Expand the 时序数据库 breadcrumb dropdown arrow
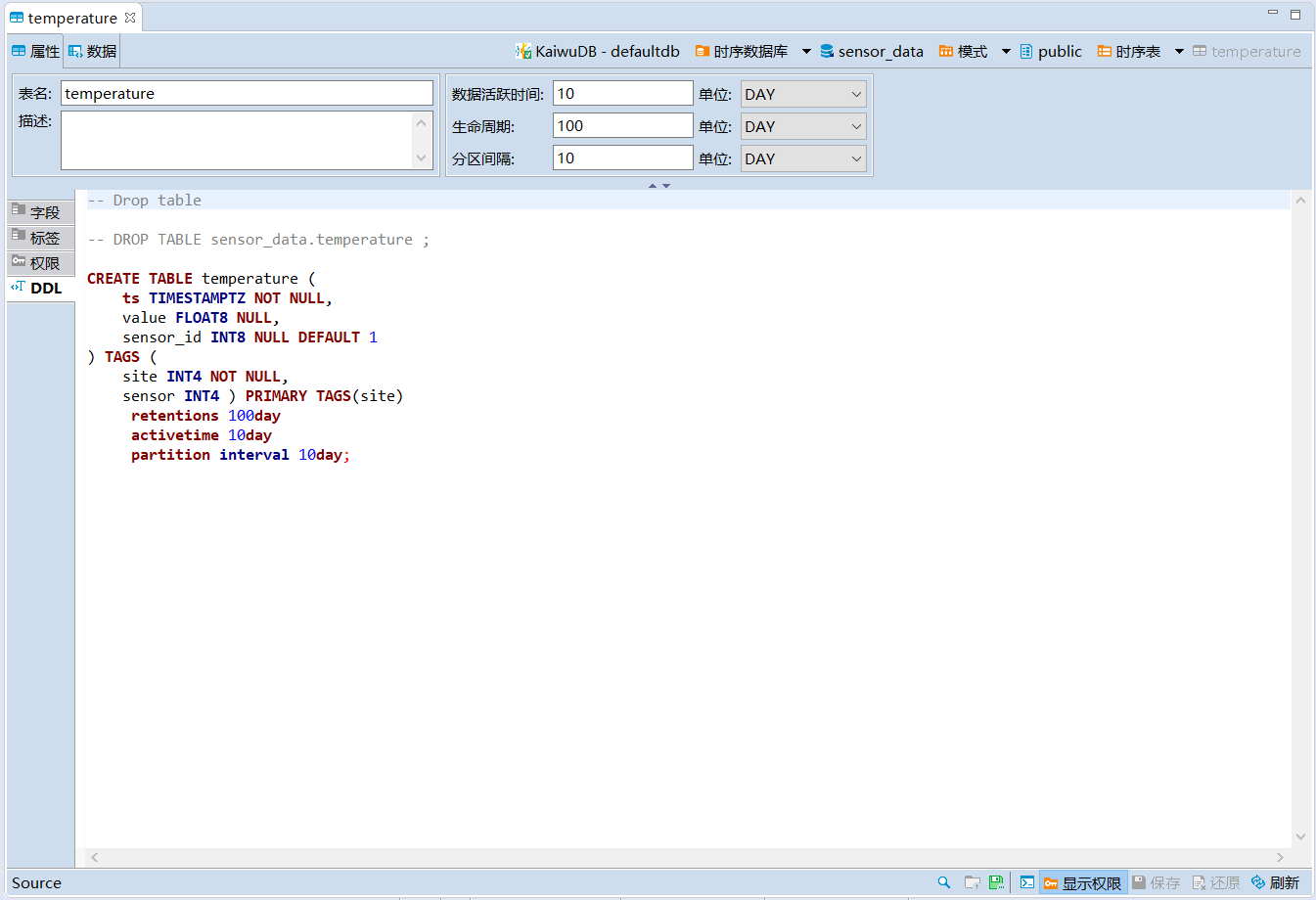Image resolution: width=1316 pixels, height=900 pixels. 806,52
